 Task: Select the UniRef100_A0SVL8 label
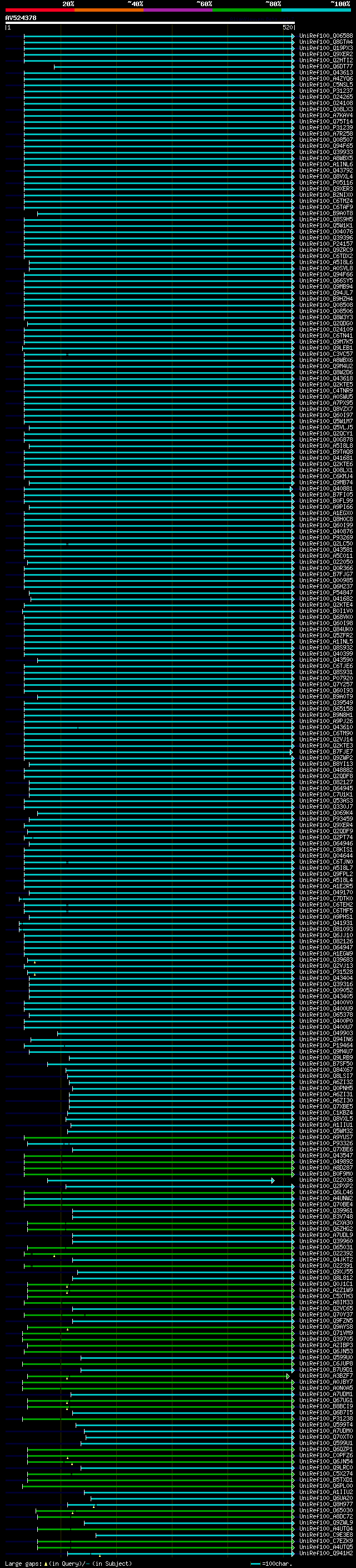click(326, 268)
